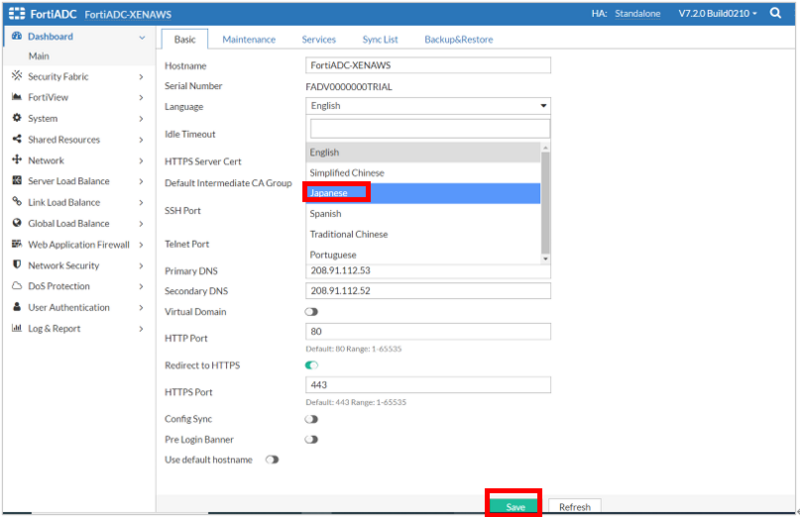Collapse the Dashboard menu chevron
Image resolution: width=800 pixels, height=517 pixels.
tap(142, 37)
